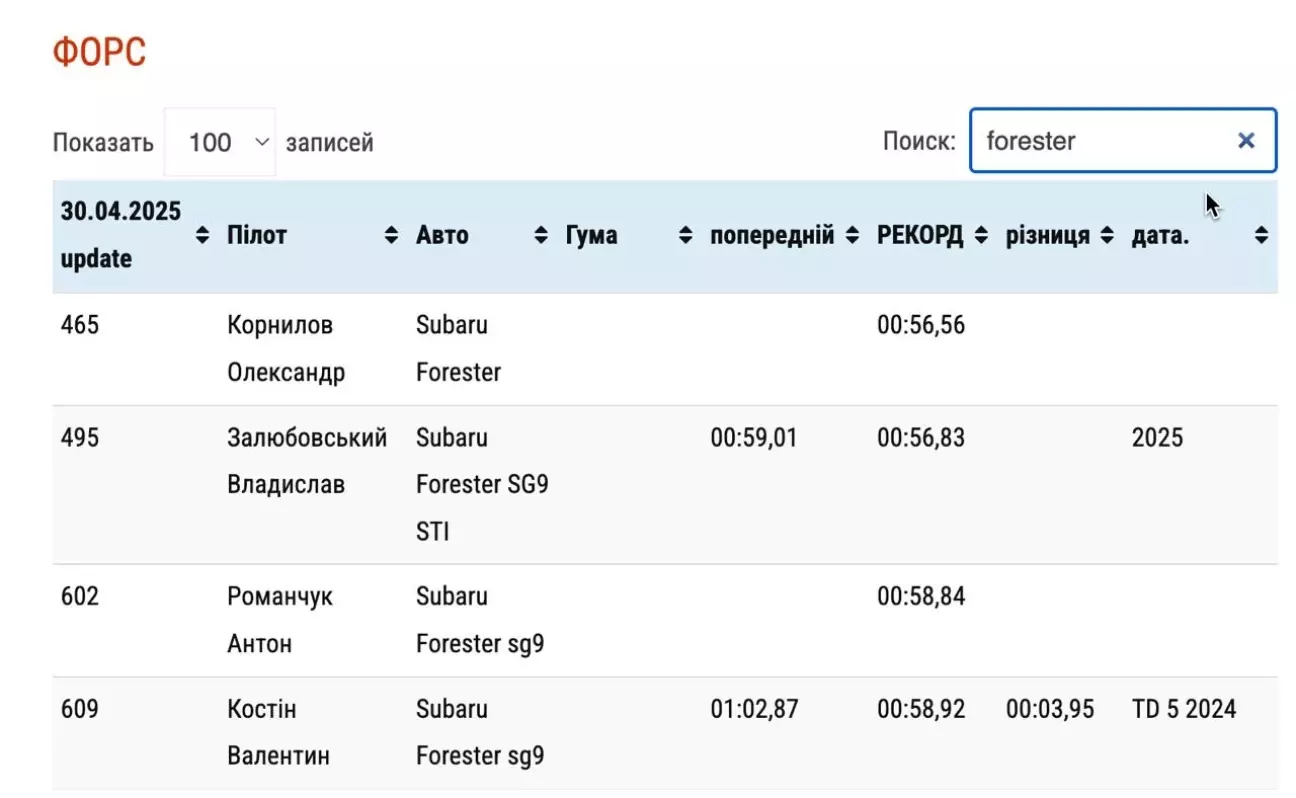Select pilot Романчук Антон

coord(280,620)
